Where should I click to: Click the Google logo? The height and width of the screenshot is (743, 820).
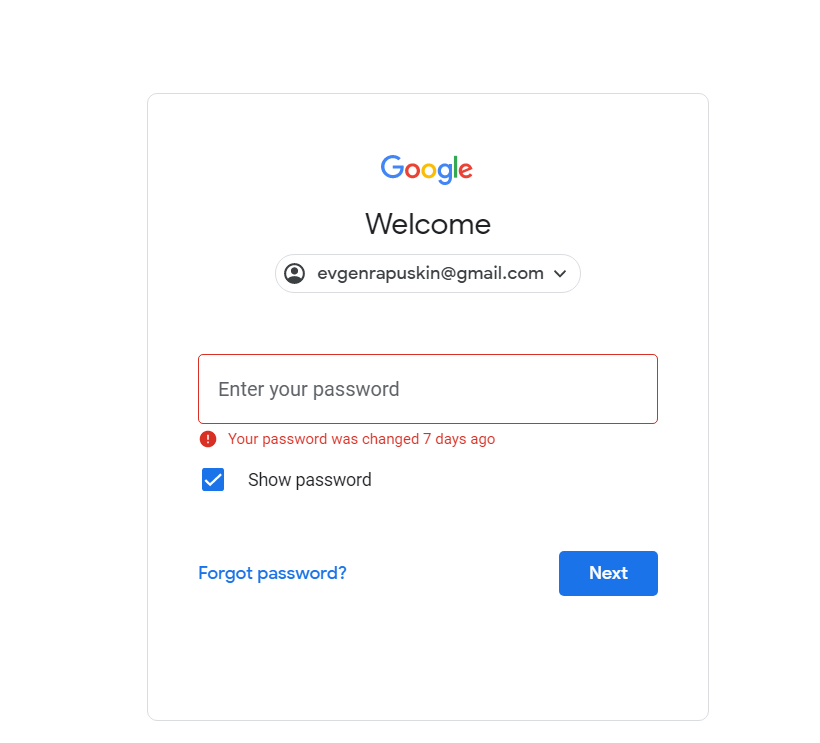[427, 169]
